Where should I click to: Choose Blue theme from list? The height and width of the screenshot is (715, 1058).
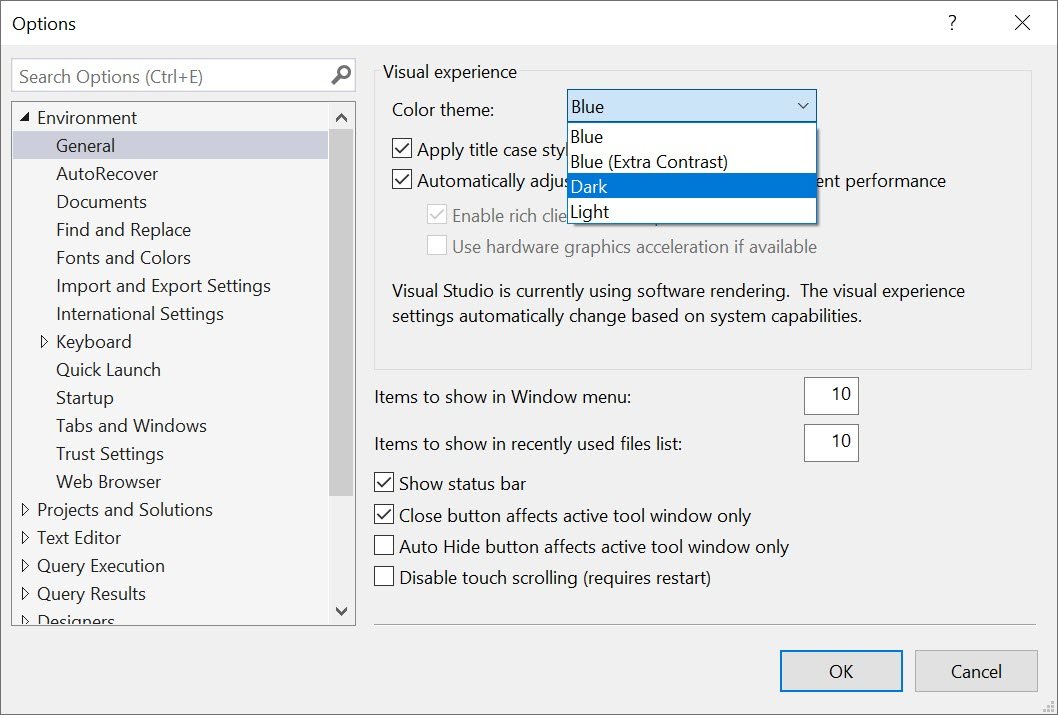tap(692, 136)
